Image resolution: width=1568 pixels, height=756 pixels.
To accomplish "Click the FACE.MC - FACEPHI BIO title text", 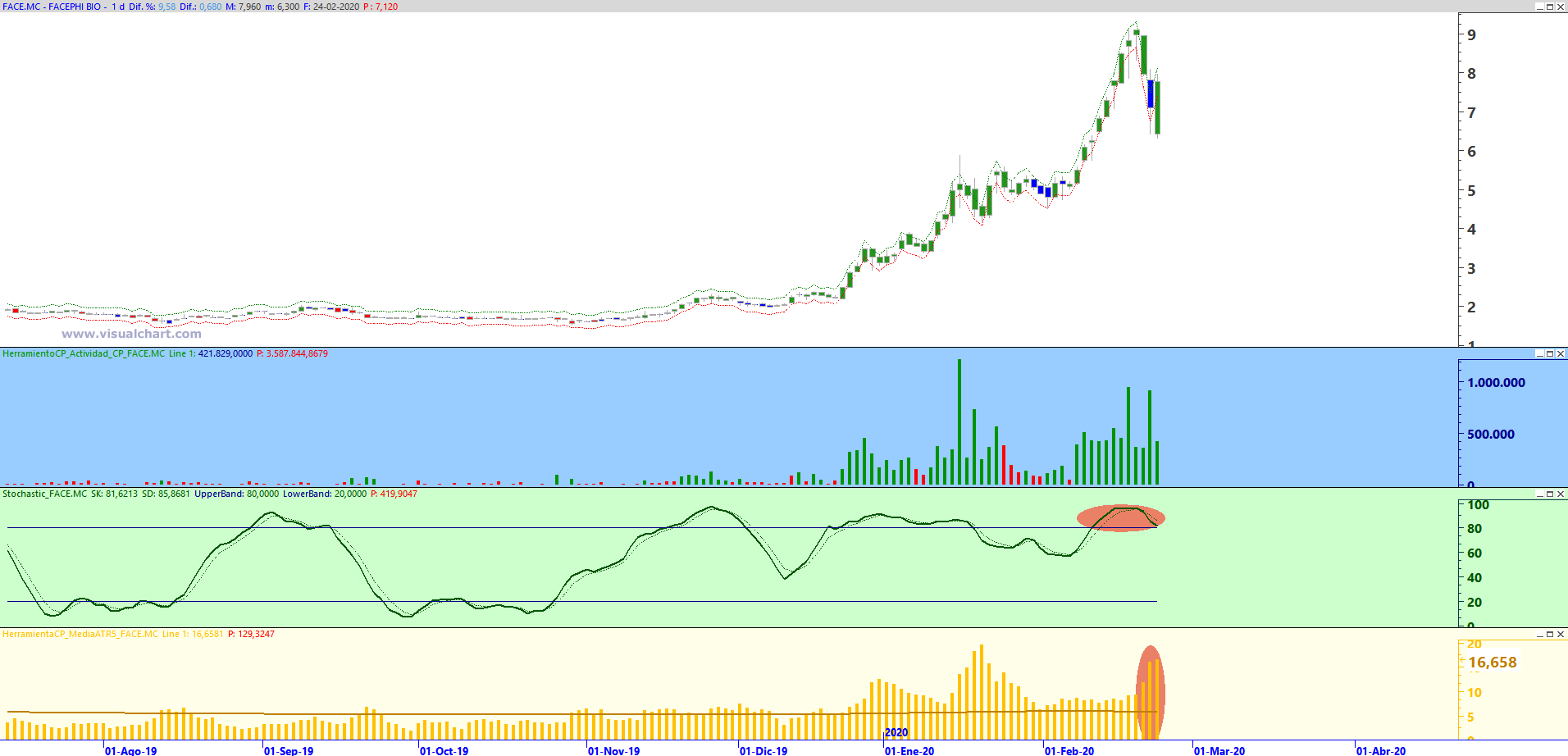I will [x=52, y=7].
